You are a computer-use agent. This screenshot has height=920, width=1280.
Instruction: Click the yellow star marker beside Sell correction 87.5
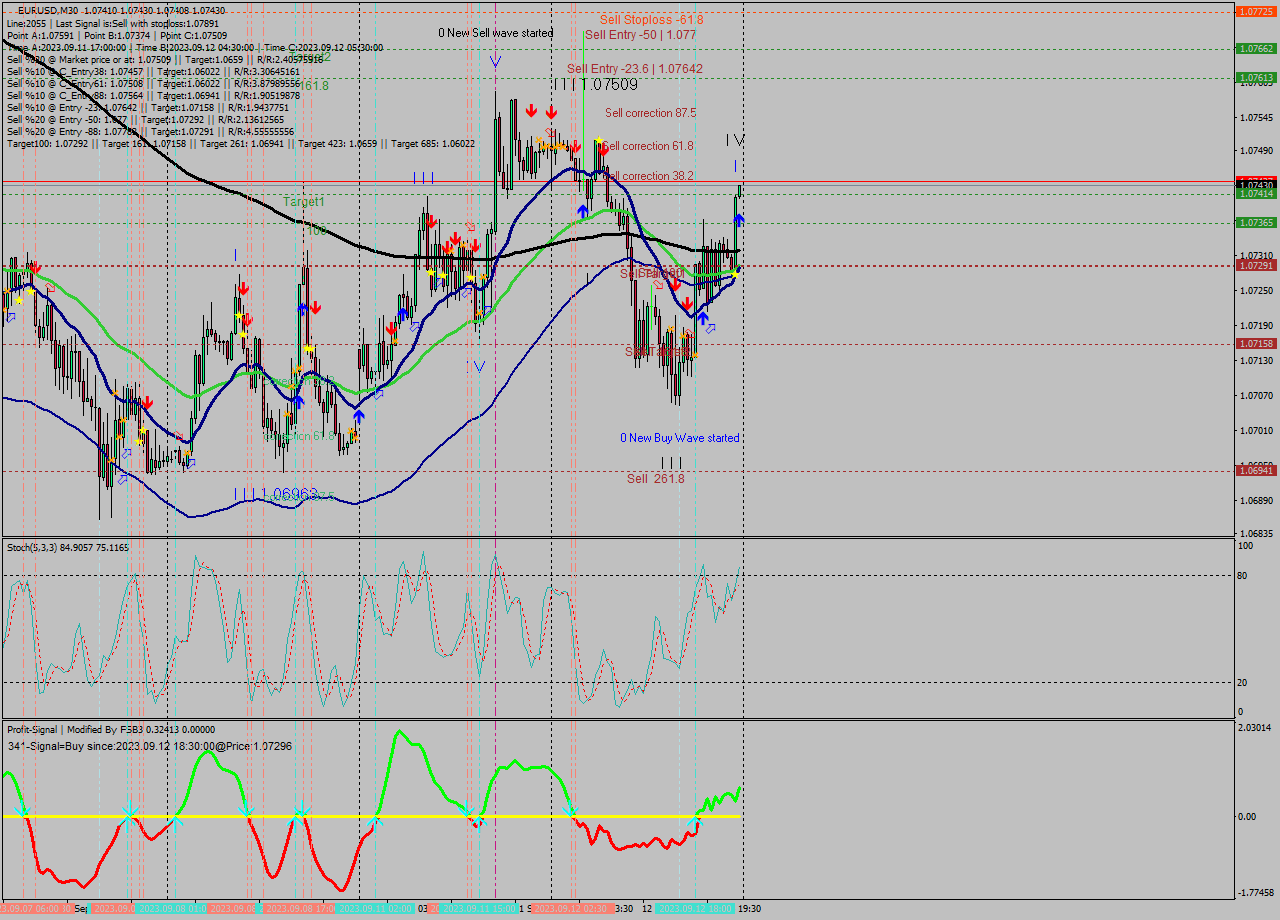pos(599,140)
